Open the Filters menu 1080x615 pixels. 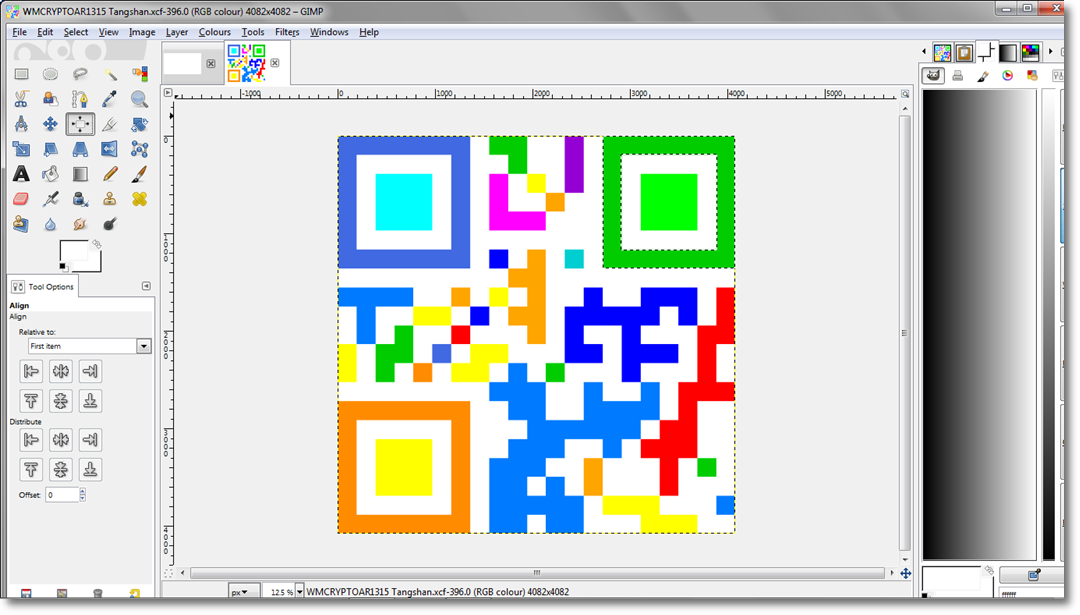coord(287,32)
